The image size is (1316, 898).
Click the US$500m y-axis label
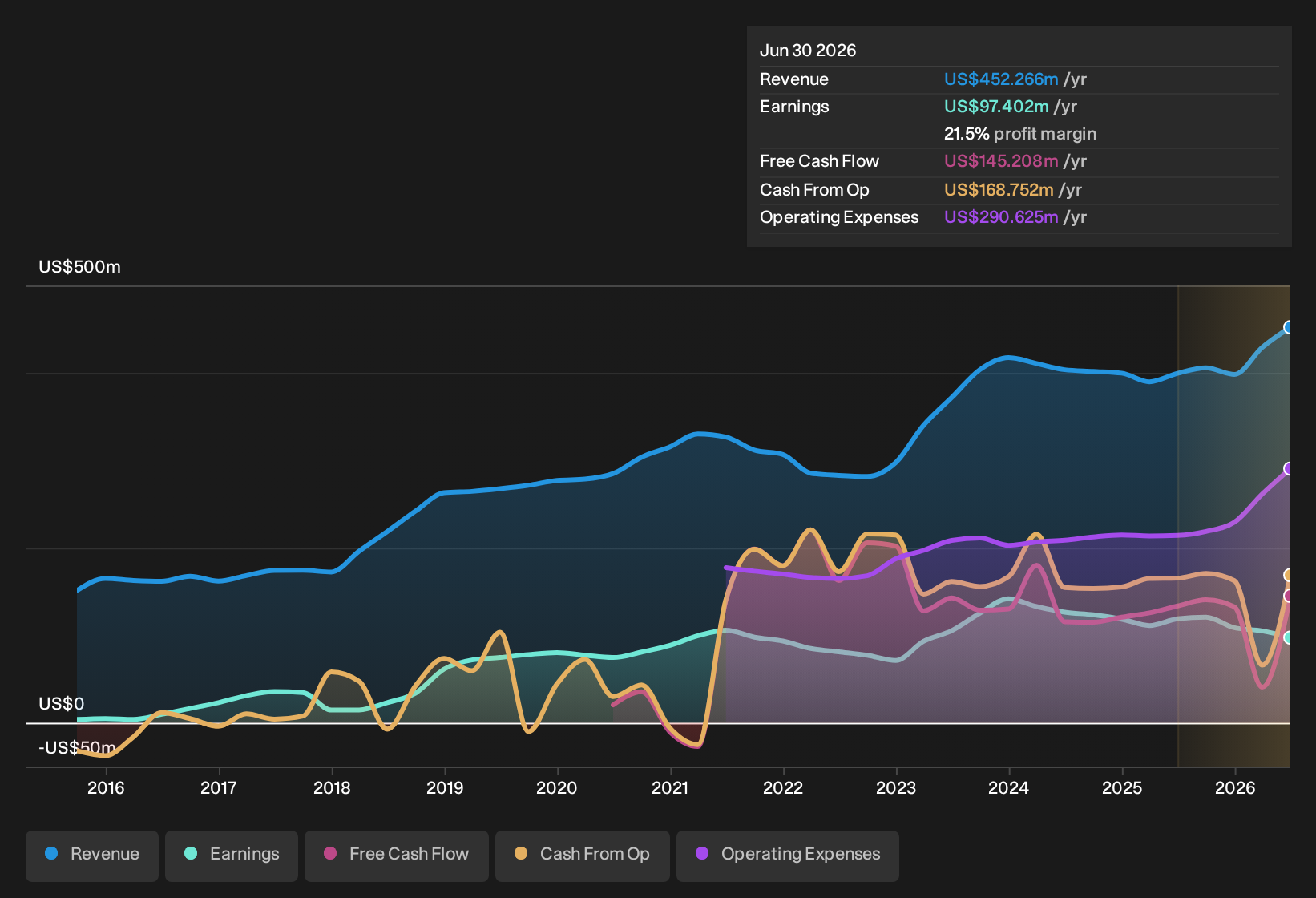click(79, 267)
